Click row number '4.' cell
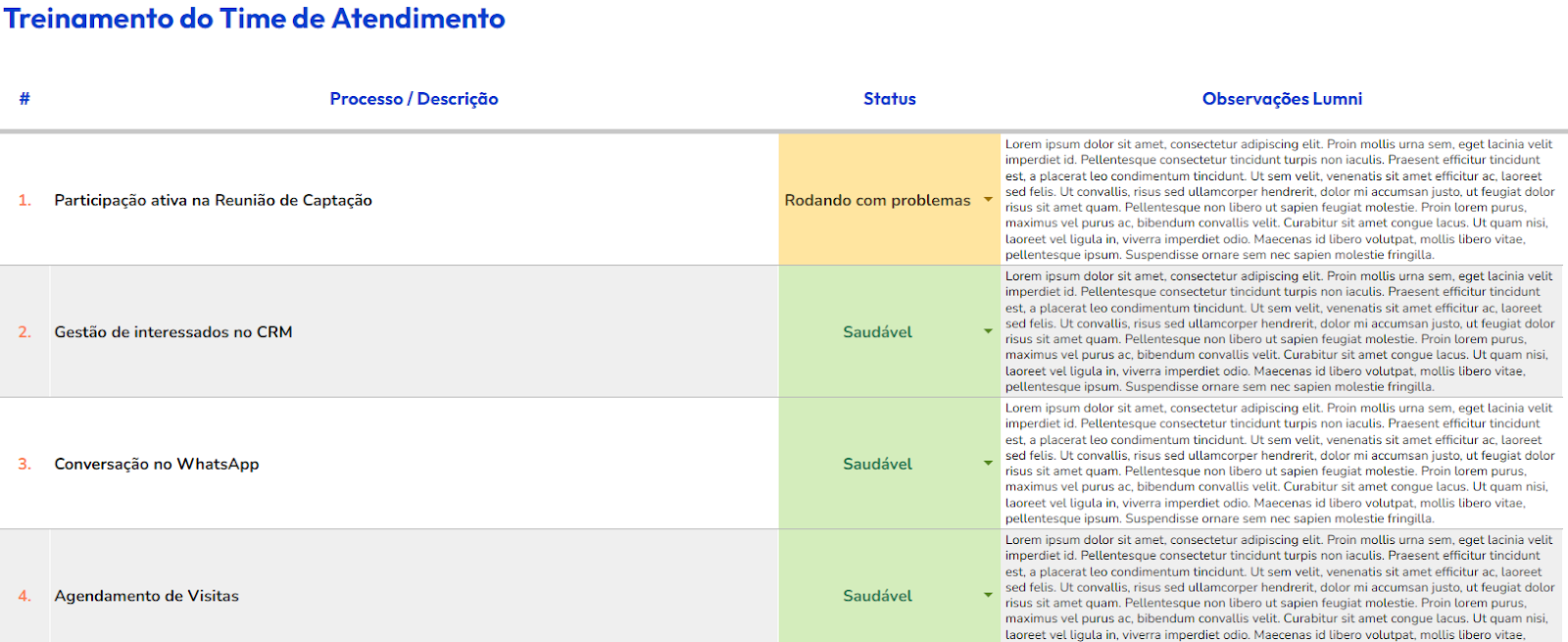The image size is (1568, 642). click(x=24, y=596)
